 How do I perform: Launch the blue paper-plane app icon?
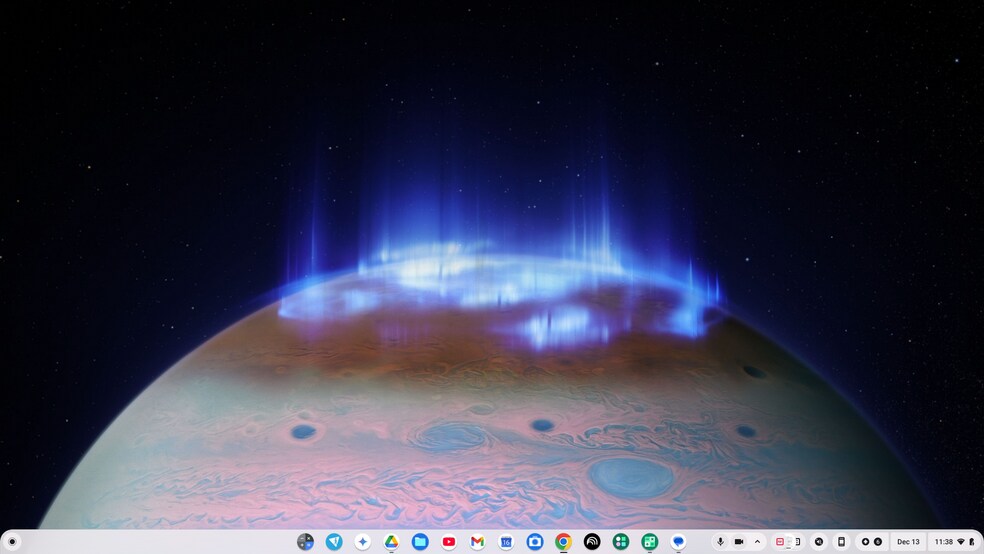point(334,541)
